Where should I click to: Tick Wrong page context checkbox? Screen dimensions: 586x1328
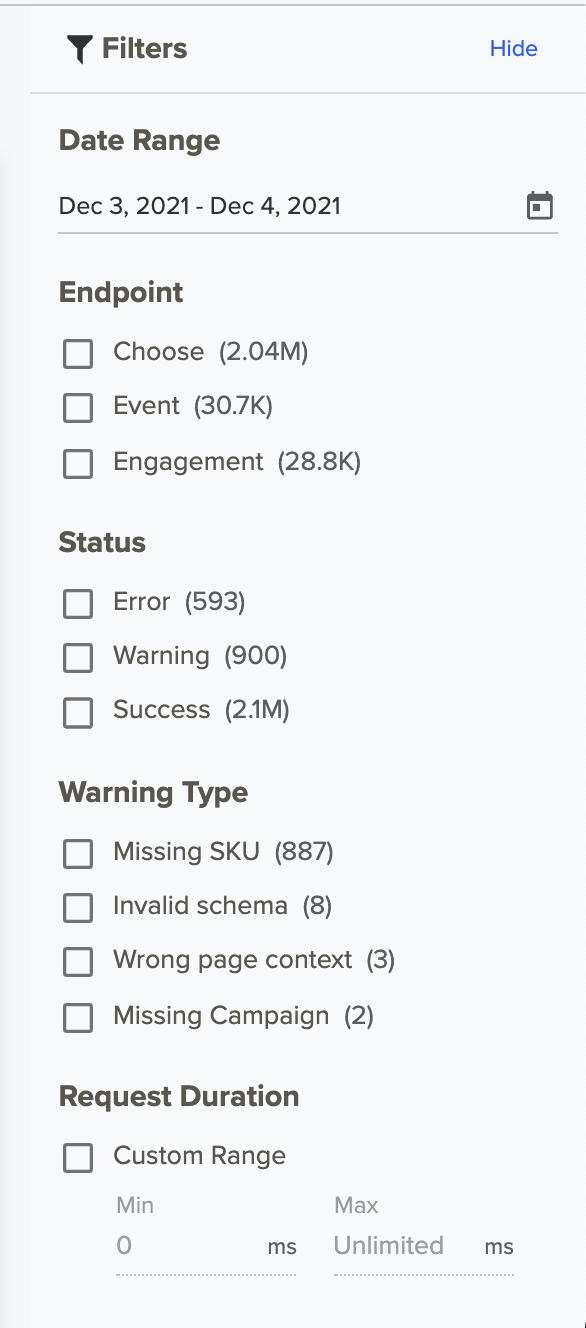pos(78,962)
